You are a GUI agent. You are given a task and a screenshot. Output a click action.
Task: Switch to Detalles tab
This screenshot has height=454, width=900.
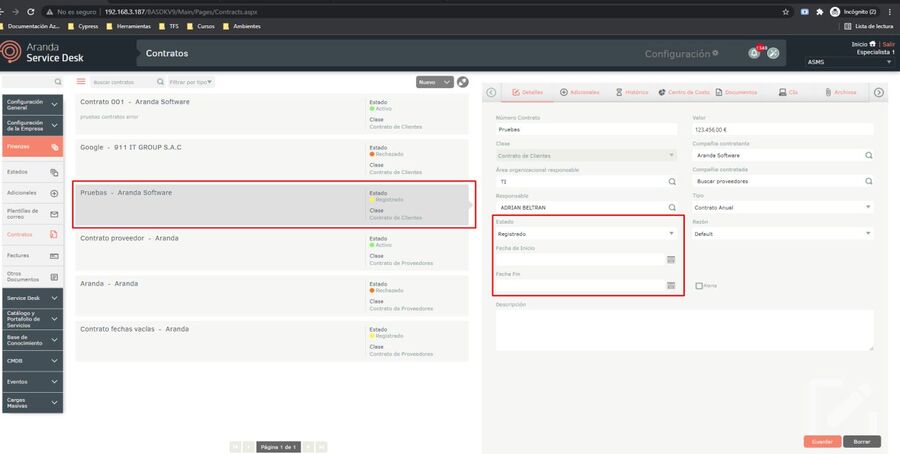(x=527, y=92)
